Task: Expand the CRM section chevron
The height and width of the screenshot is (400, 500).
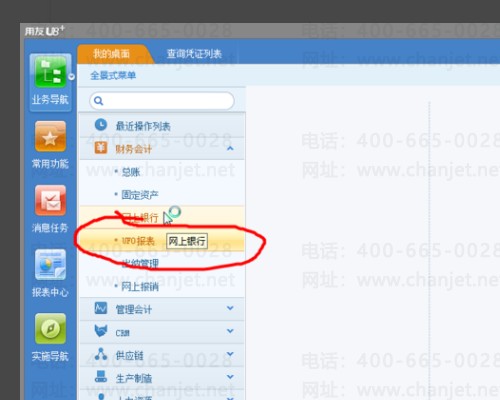Action: pyautogui.click(x=230, y=331)
